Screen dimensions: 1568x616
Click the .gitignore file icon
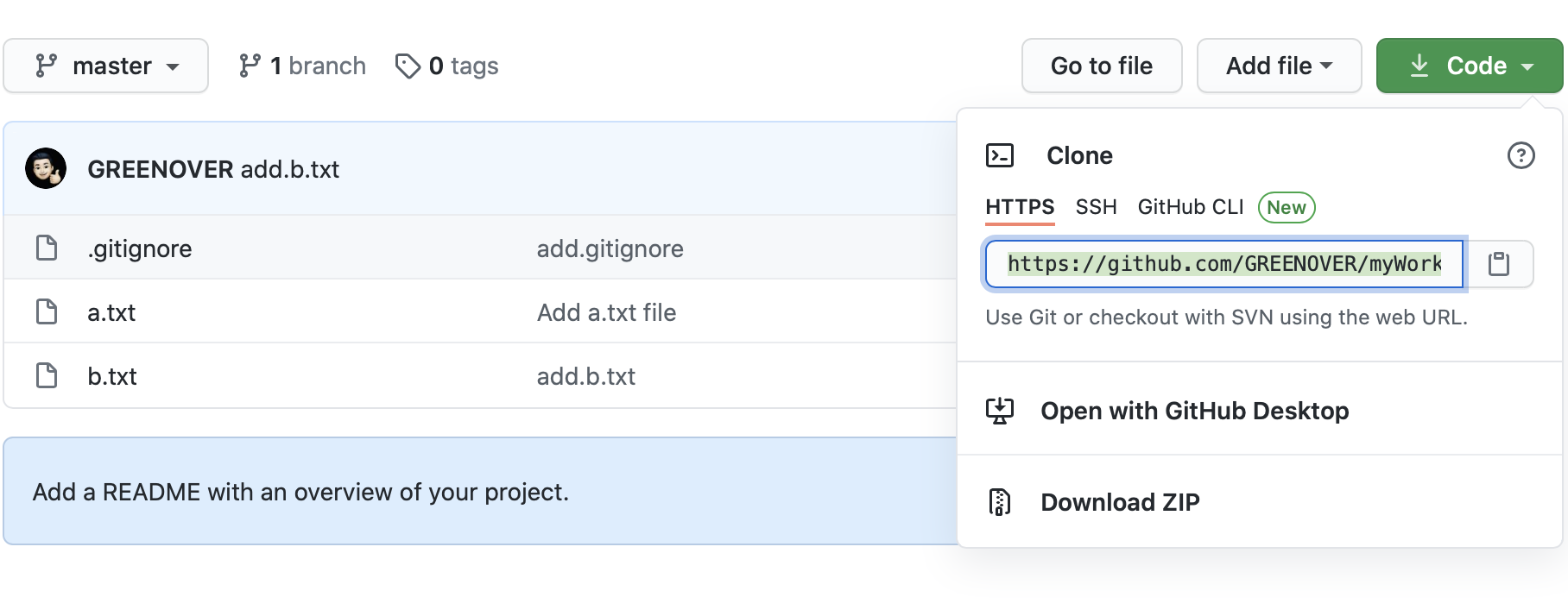point(47,248)
